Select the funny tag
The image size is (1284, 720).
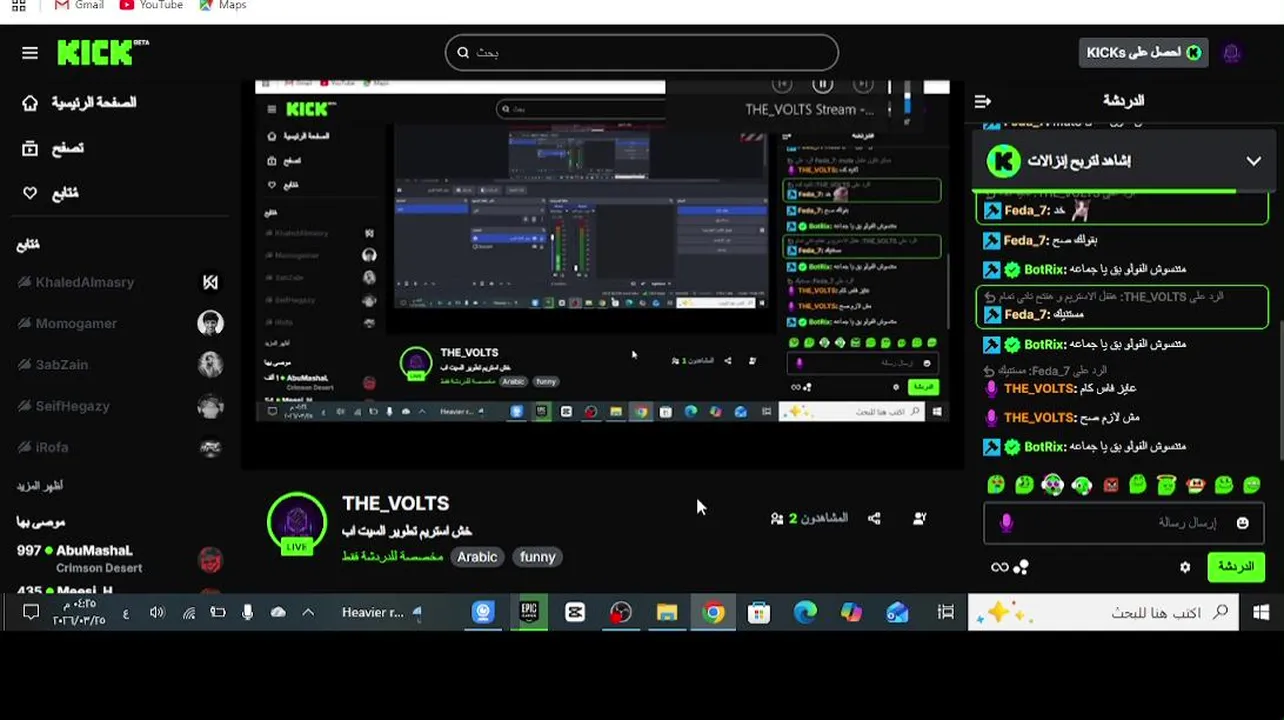tap(537, 557)
